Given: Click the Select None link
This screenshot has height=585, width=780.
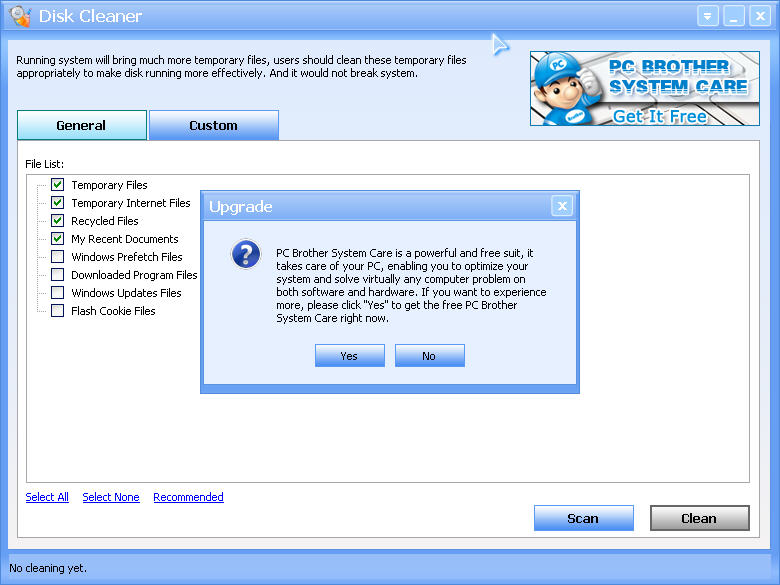Looking at the screenshot, I should [x=111, y=497].
